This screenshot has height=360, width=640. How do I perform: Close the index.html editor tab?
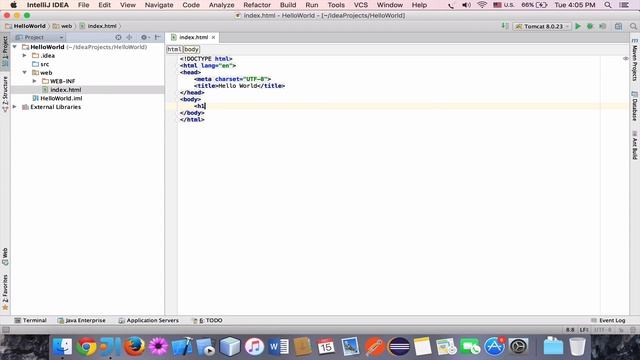click(x=213, y=37)
